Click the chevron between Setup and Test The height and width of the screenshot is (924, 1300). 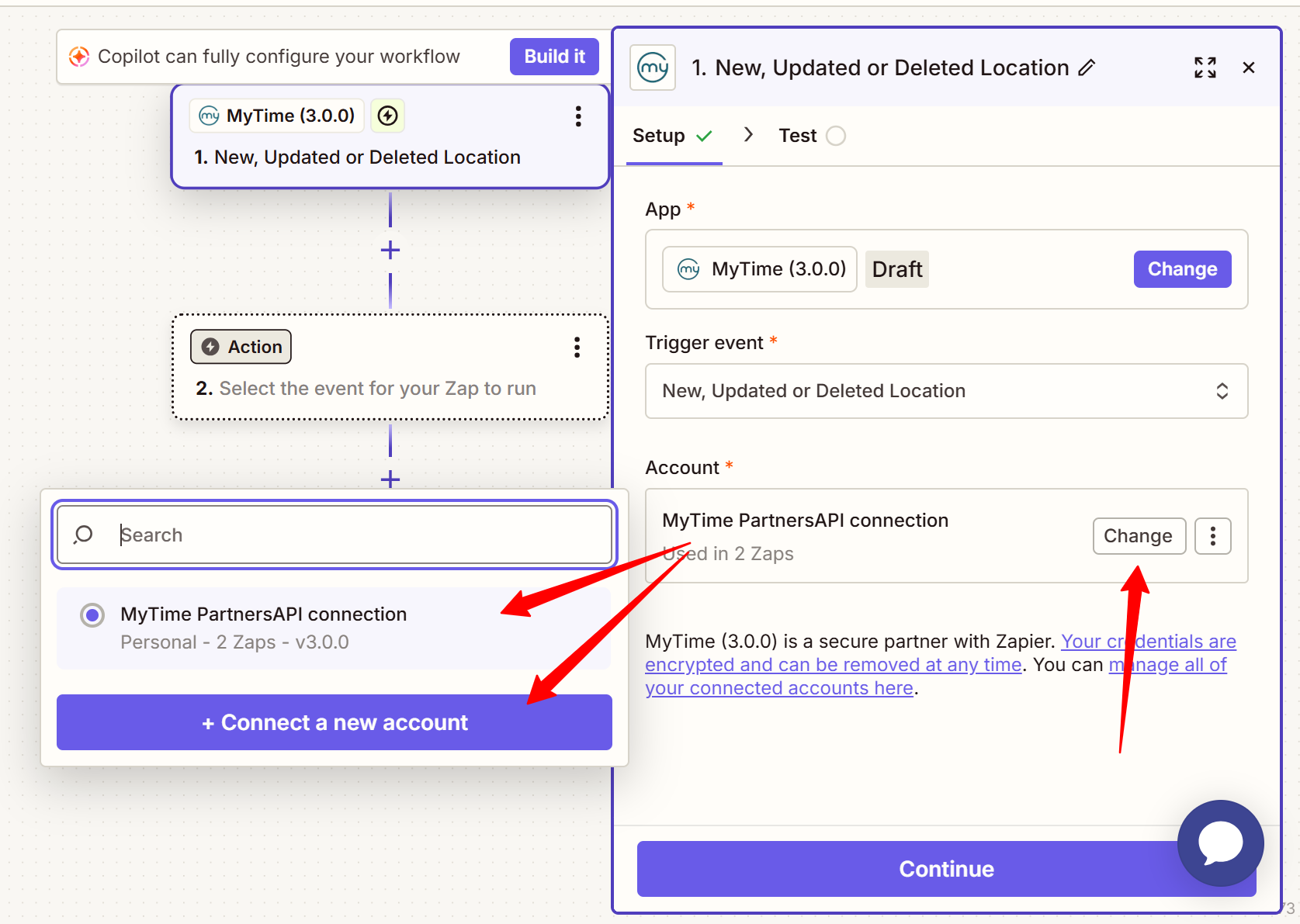[748, 135]
